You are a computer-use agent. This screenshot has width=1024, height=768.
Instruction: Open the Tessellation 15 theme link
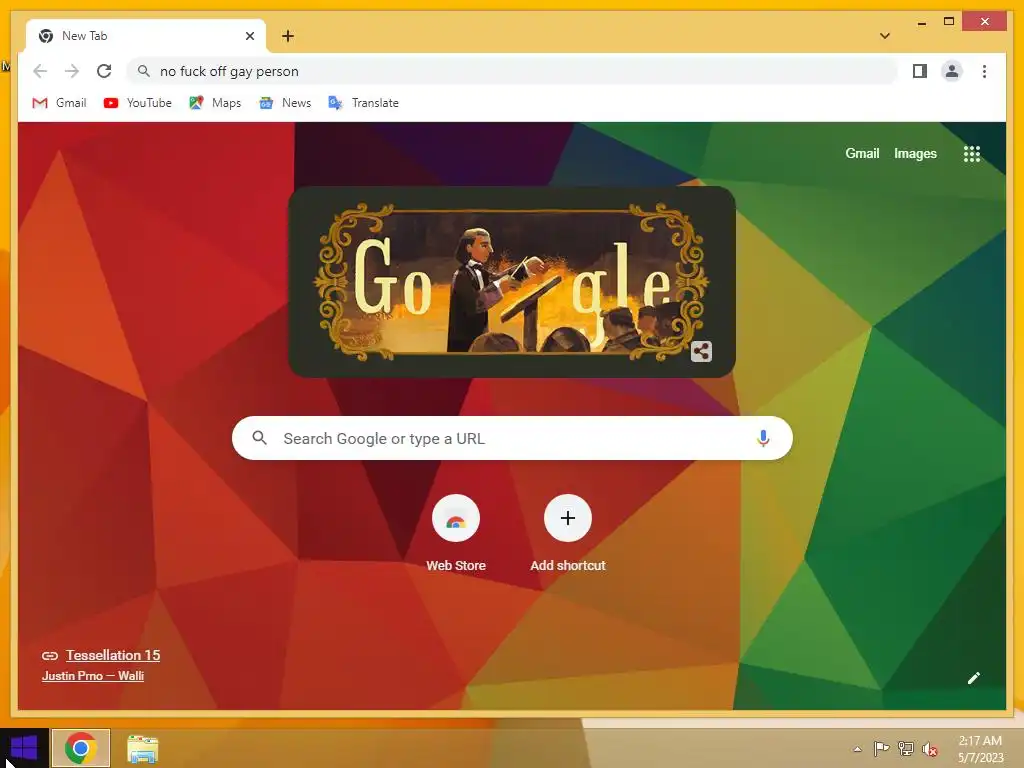coord(112,655)
